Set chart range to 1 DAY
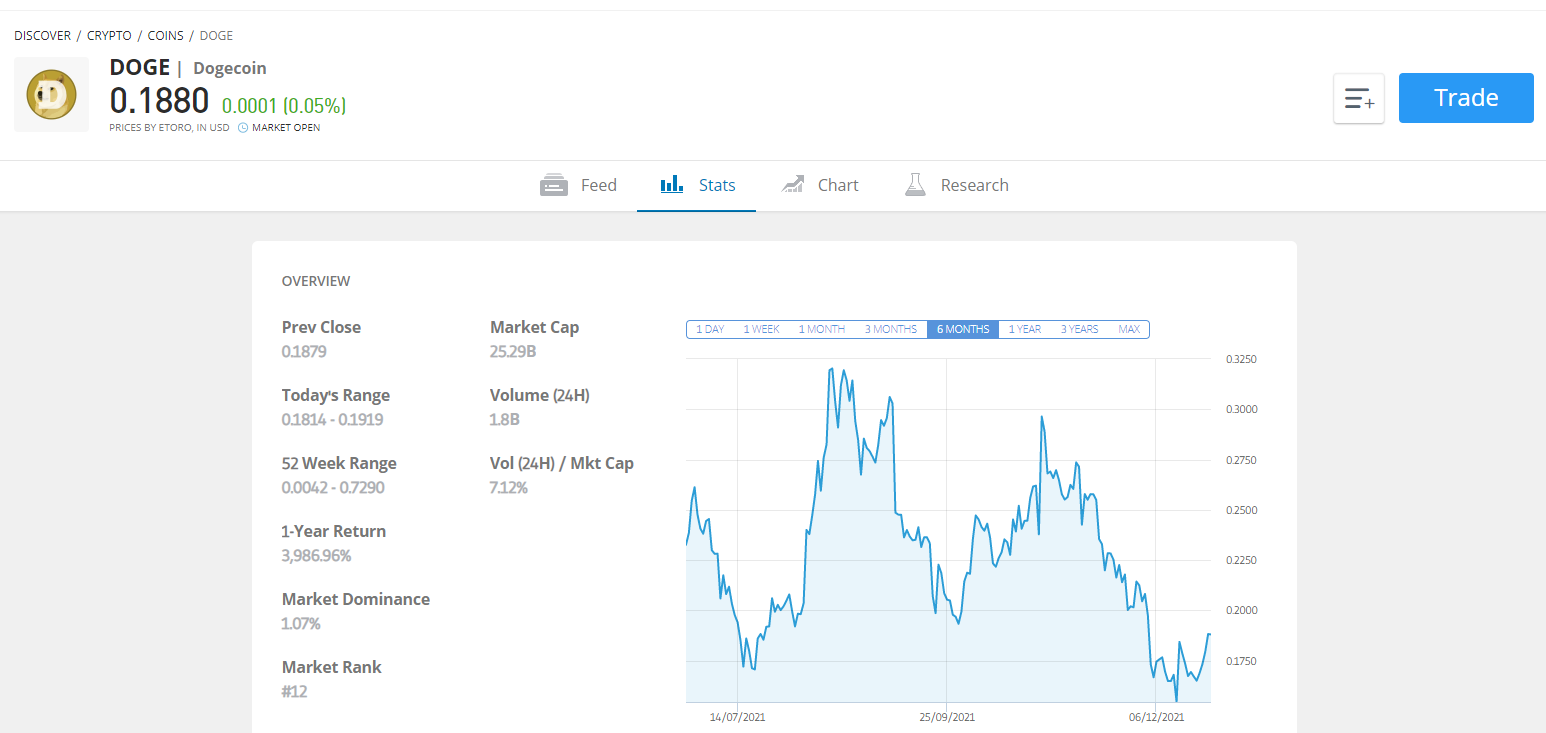 (x=710, y=329)
